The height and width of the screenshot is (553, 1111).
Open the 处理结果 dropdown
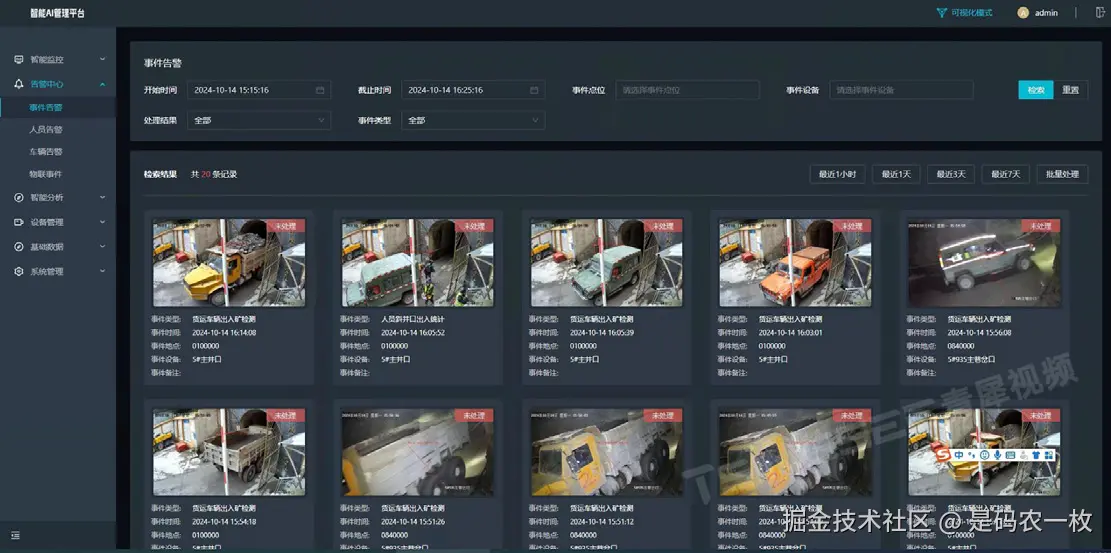259,121
